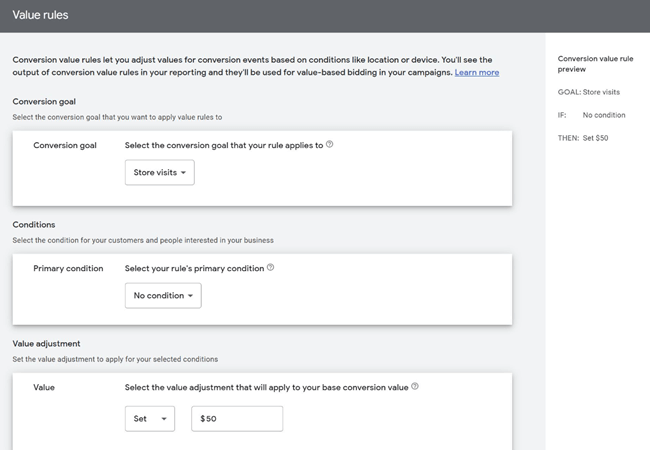The image size is (650, 450).
Task: Select the Value adjustment section heading
Action: (47, 343)
